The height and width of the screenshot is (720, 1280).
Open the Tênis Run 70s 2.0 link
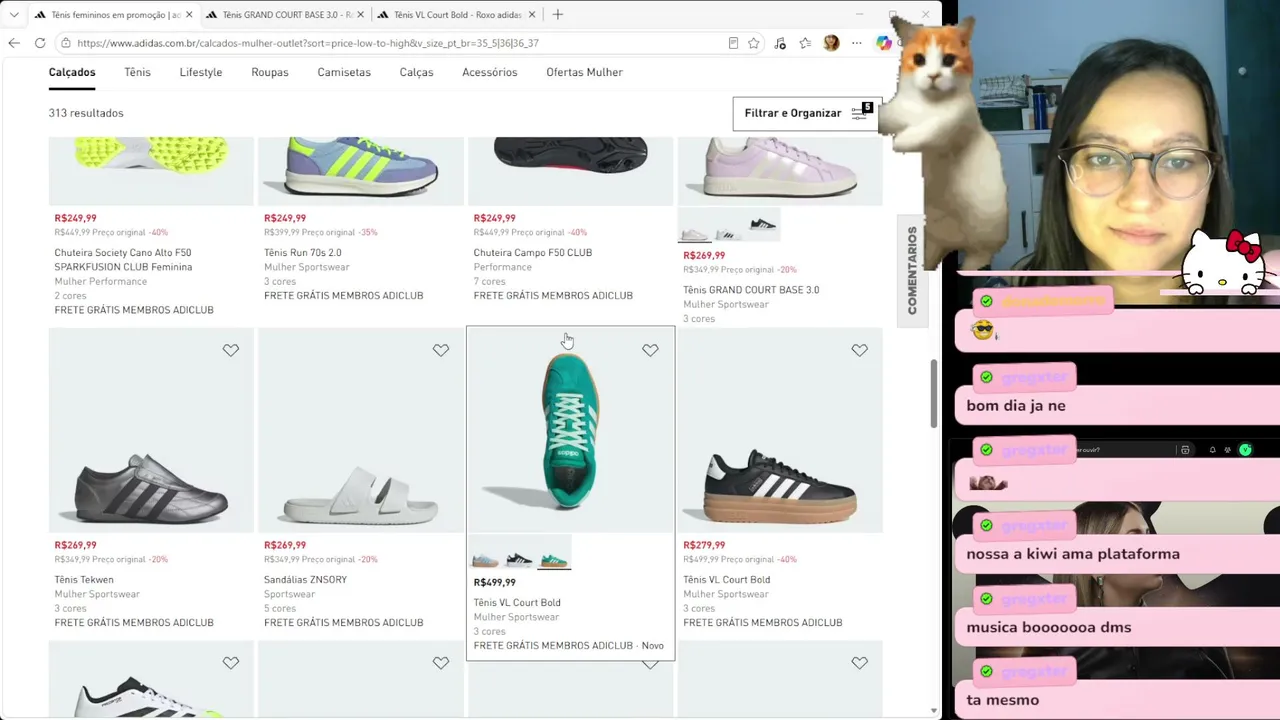pyautogui.click(x=303, y=253)
